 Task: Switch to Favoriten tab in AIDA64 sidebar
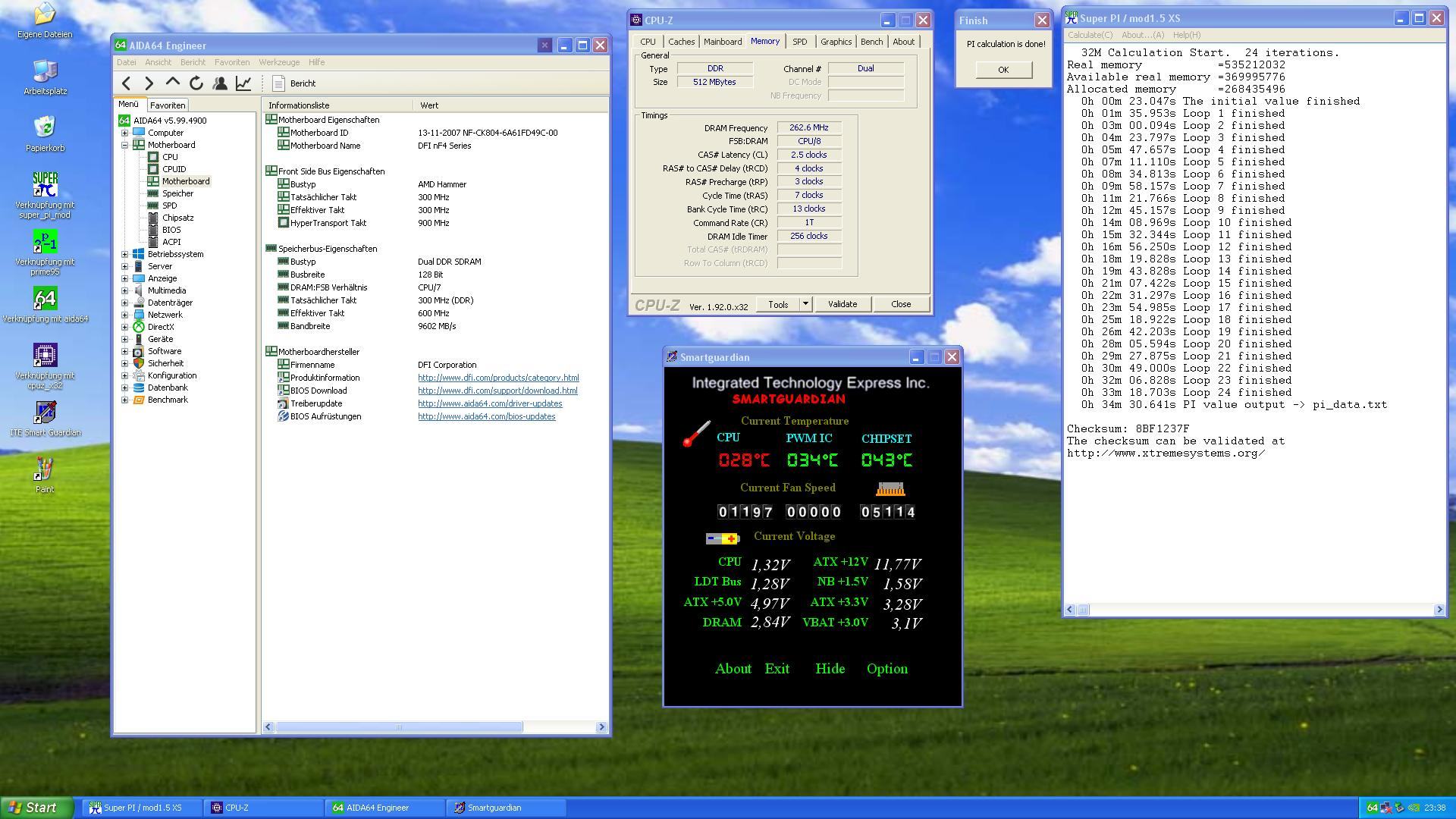[x=167, y=105]
